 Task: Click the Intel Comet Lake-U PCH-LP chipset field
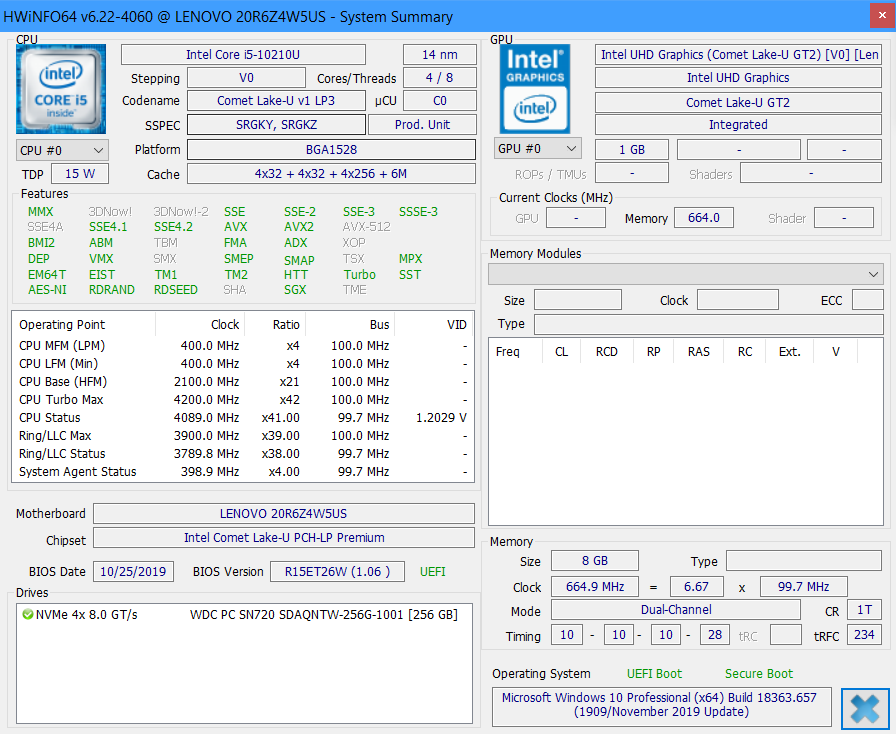pos(284,538)
